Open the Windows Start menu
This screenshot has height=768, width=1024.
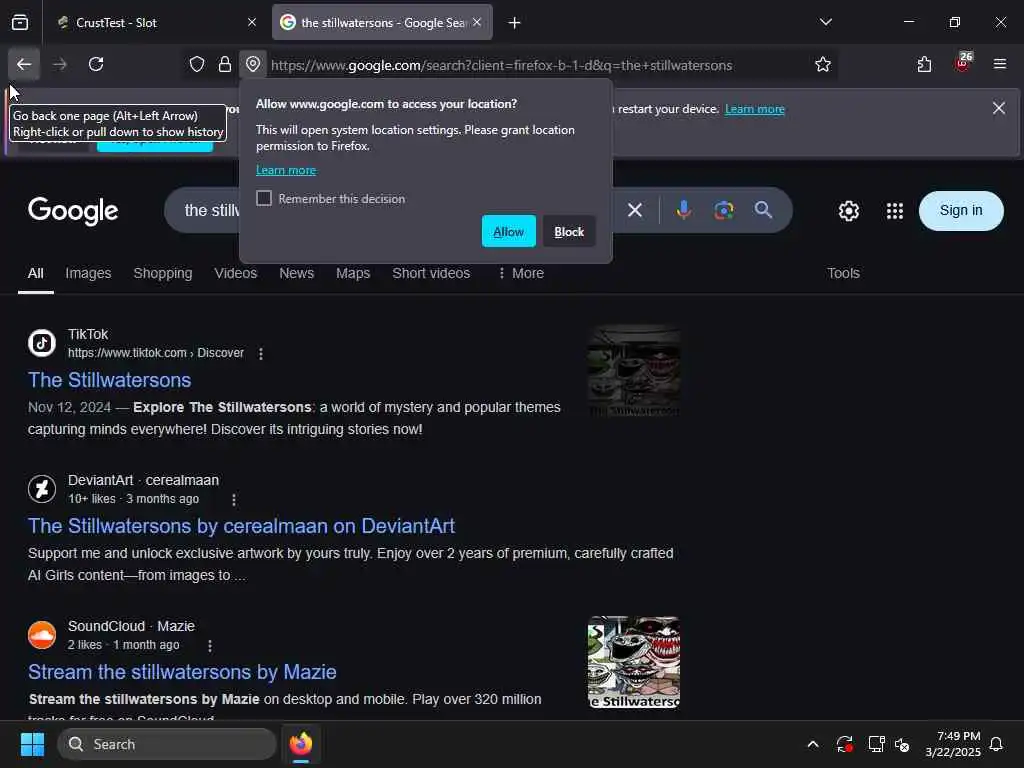32,744
